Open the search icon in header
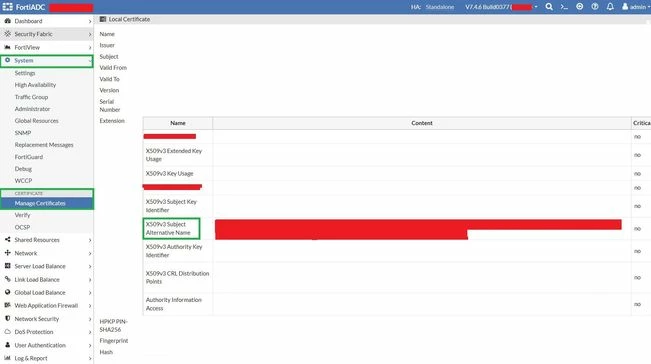Screen dimensions: 651x364 click(549, 7)
